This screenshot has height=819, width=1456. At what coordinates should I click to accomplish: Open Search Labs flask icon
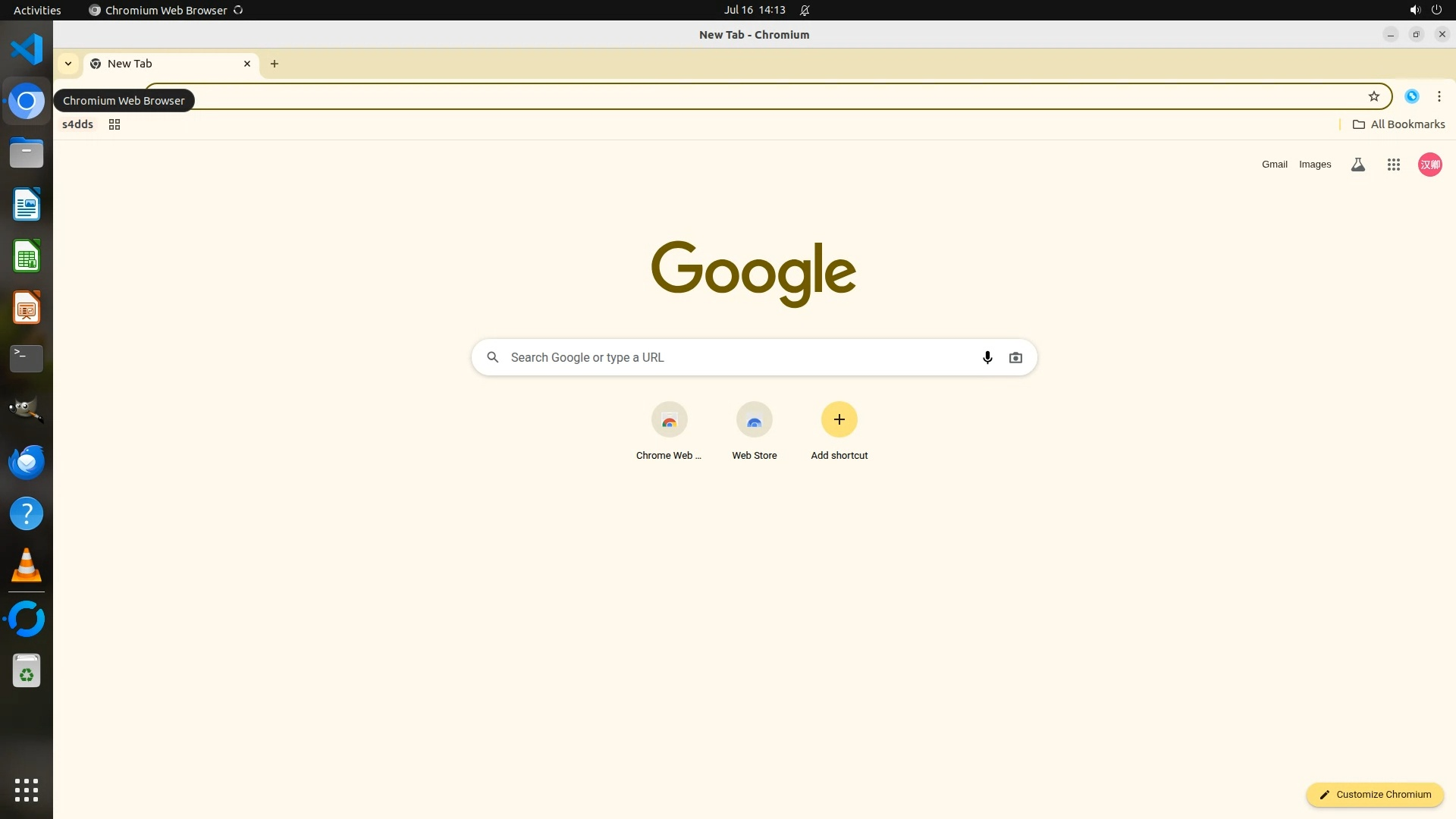coord(1357,165)
